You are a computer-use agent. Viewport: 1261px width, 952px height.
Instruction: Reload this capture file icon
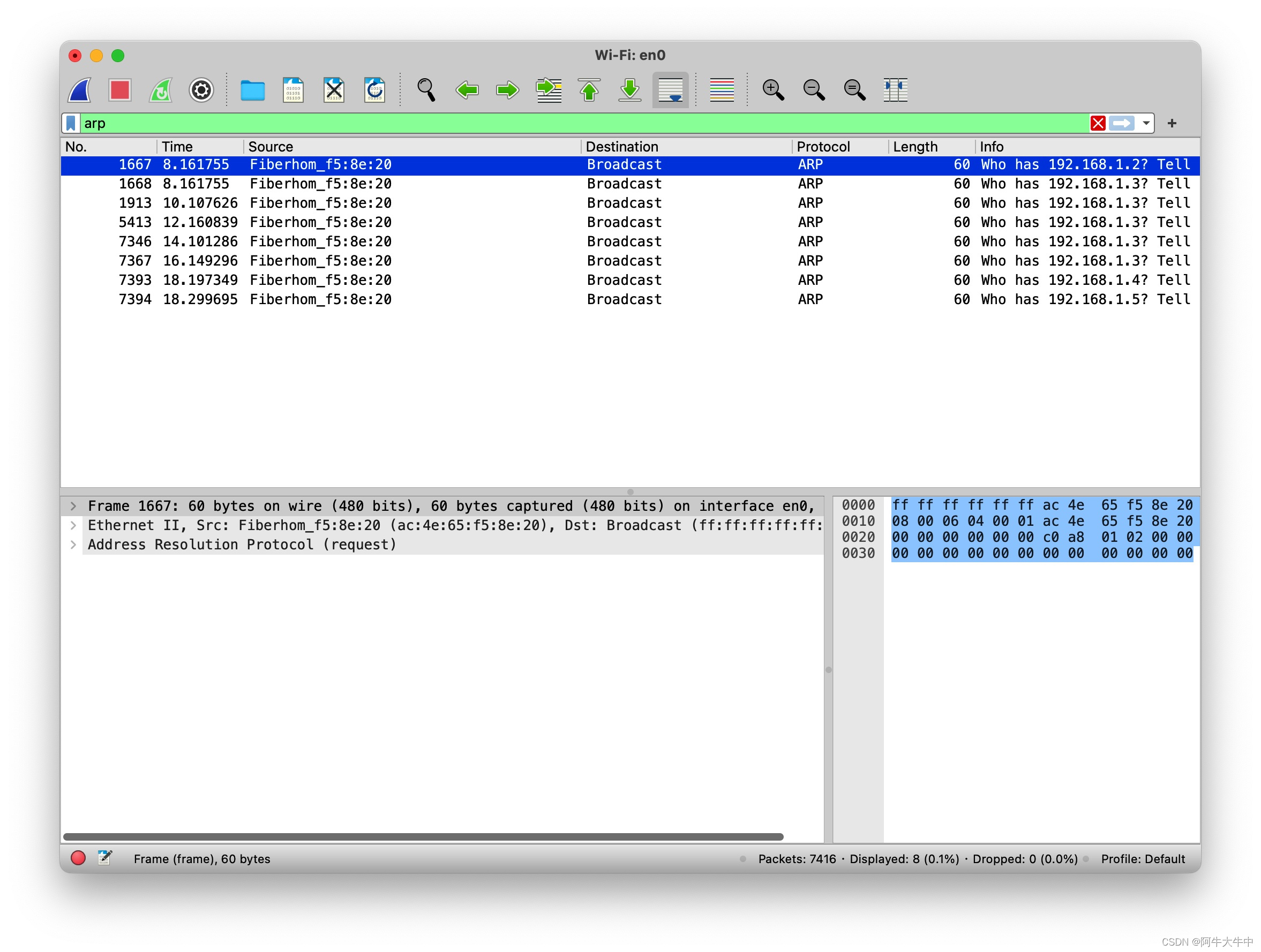click(x=374, y=90)
